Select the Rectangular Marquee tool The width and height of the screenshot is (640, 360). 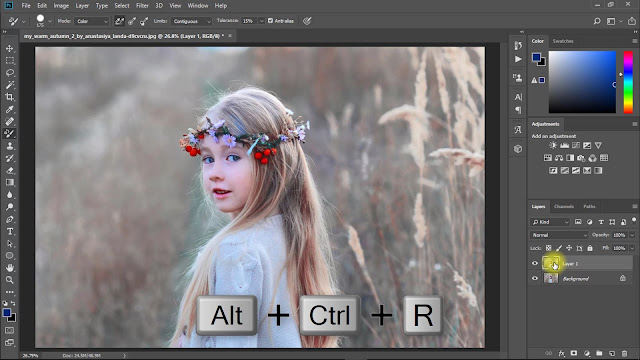(9, 61)
